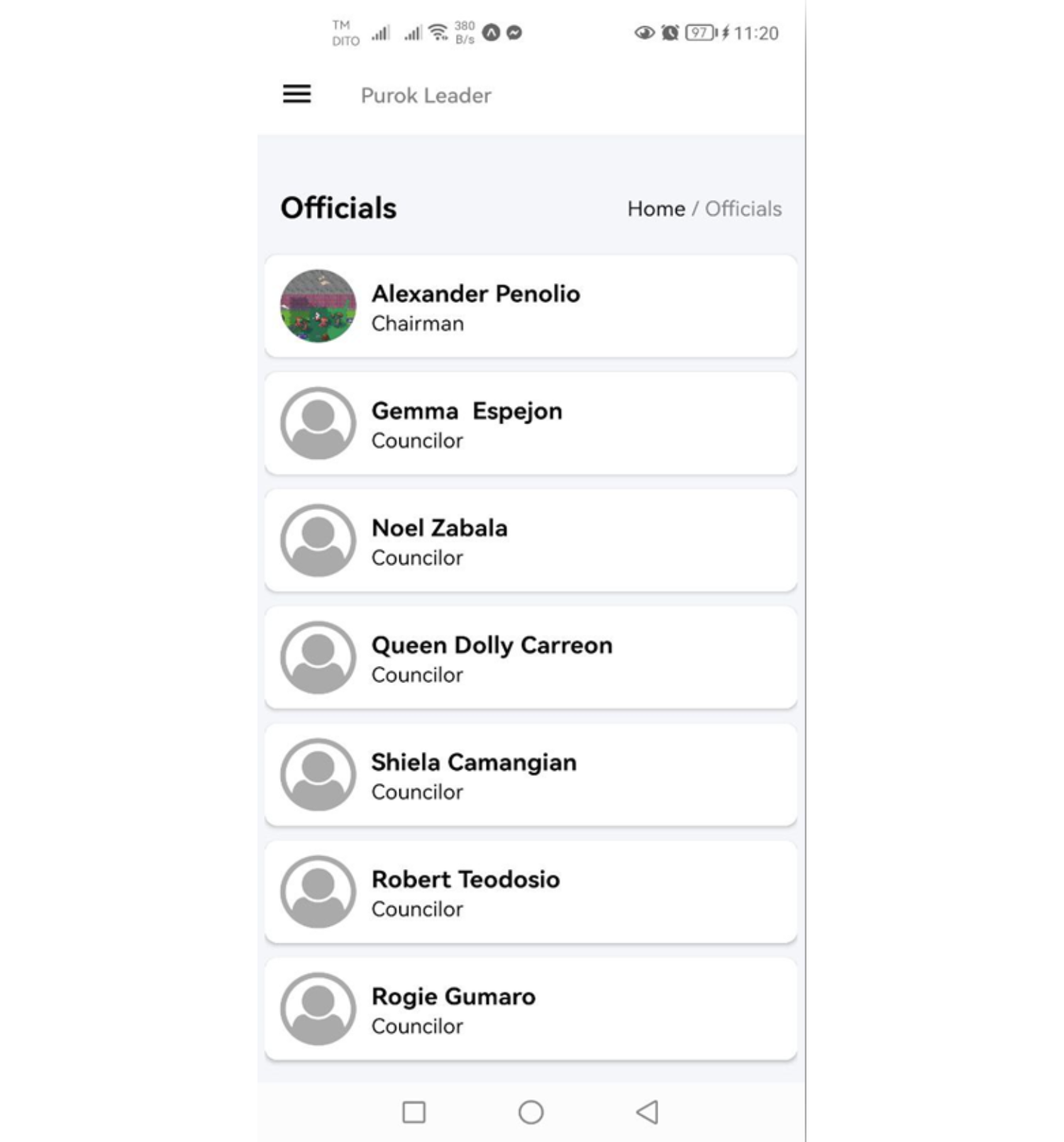Open Alexander Penolio's profile photo
The width and height of the screenshot is (1064, 1142).
coord(318,306)
